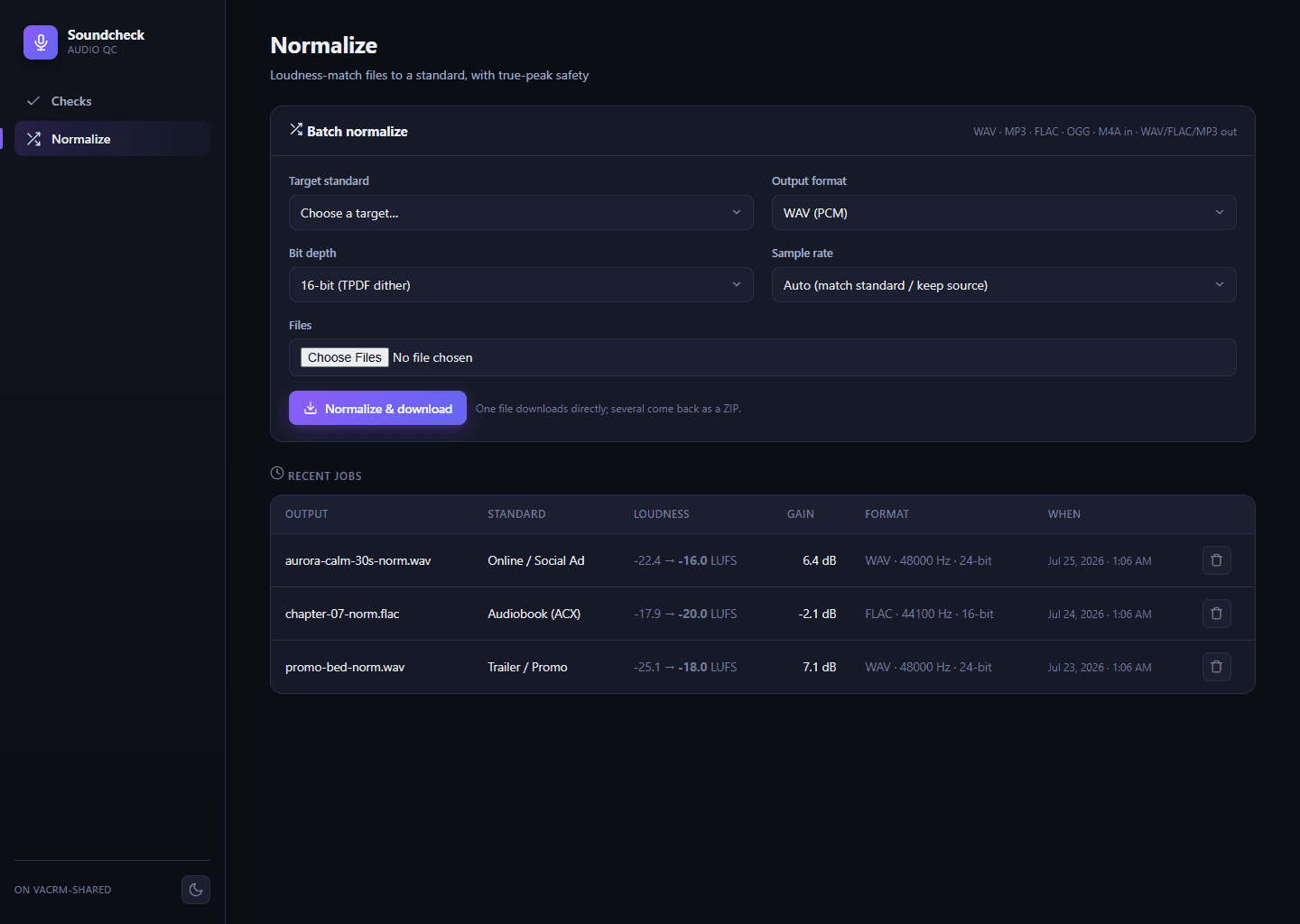
Task: Click the 'Trailer / Promo' standard cell
Action: pyautogui.click(x=528, y=667)
